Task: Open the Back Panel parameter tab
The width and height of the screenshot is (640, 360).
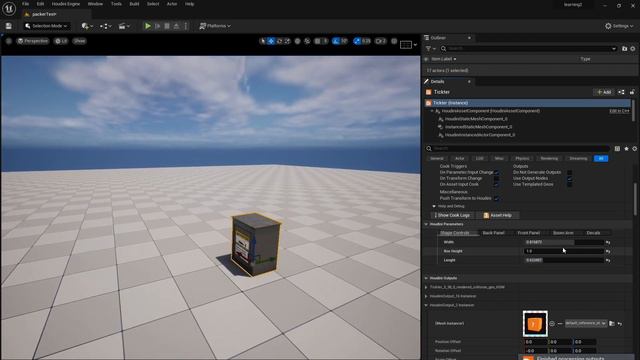Action: [493, 233]
